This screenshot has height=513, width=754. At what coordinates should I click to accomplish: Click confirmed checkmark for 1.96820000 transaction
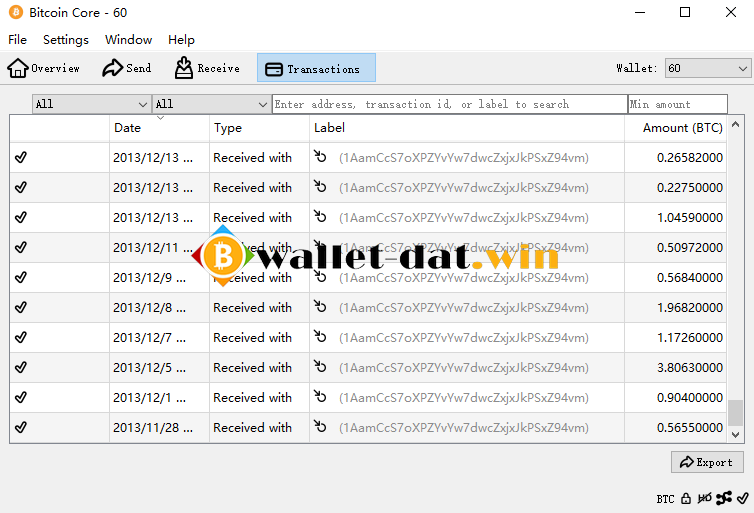coord(21,307)
